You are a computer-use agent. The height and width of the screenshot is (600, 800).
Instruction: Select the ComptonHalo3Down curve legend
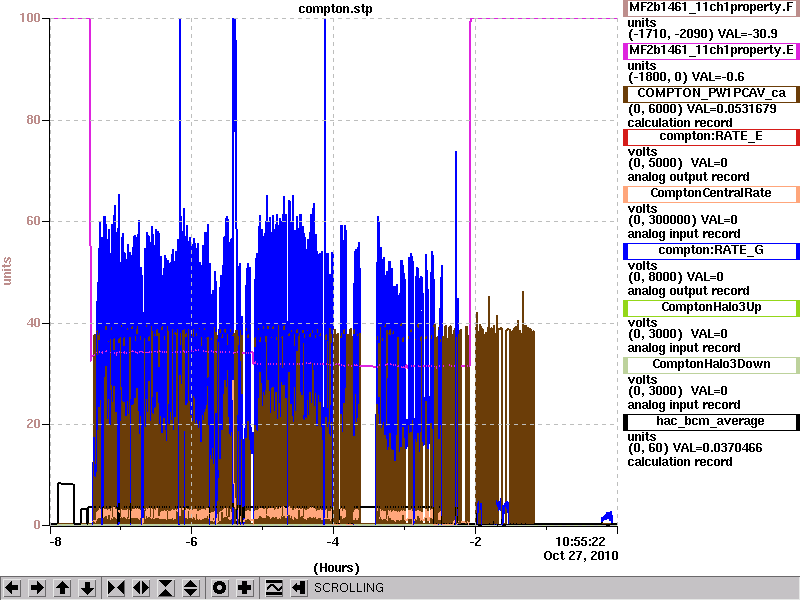click(711, 364)
